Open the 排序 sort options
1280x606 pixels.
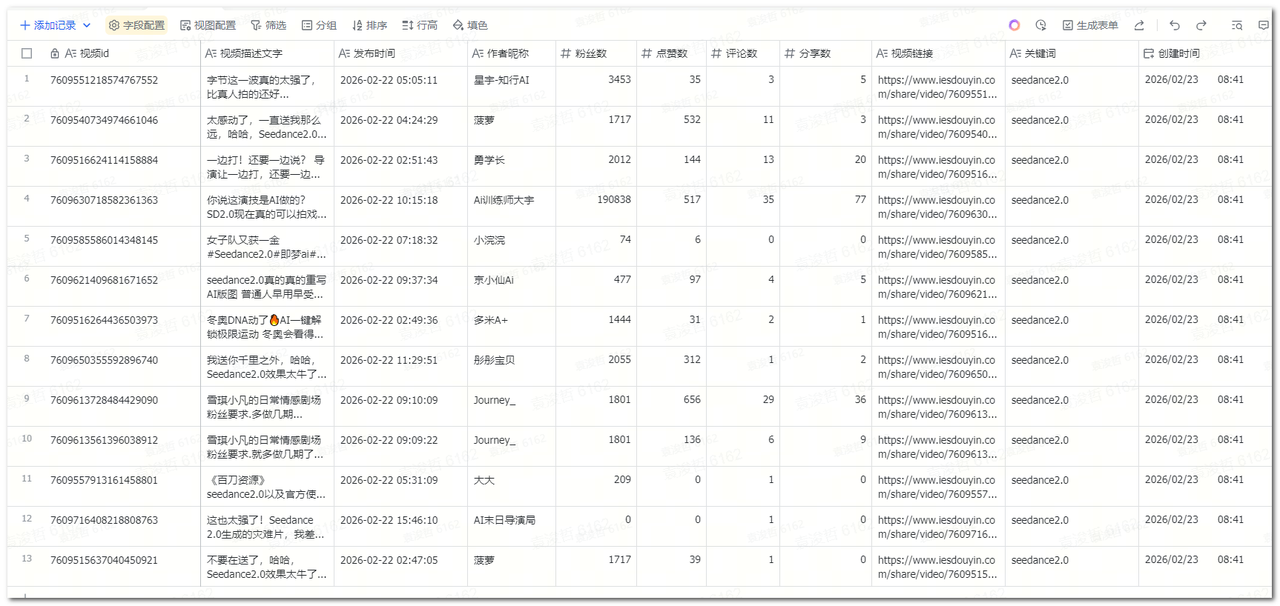[370, 25]
